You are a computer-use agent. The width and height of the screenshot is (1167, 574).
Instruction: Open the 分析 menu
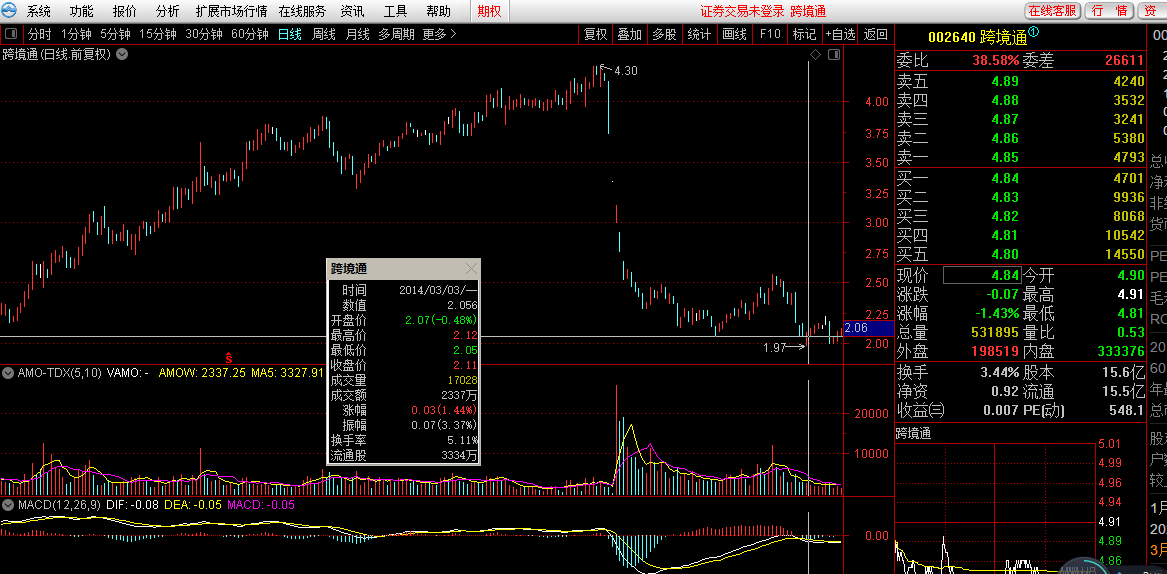coord(168,11)
